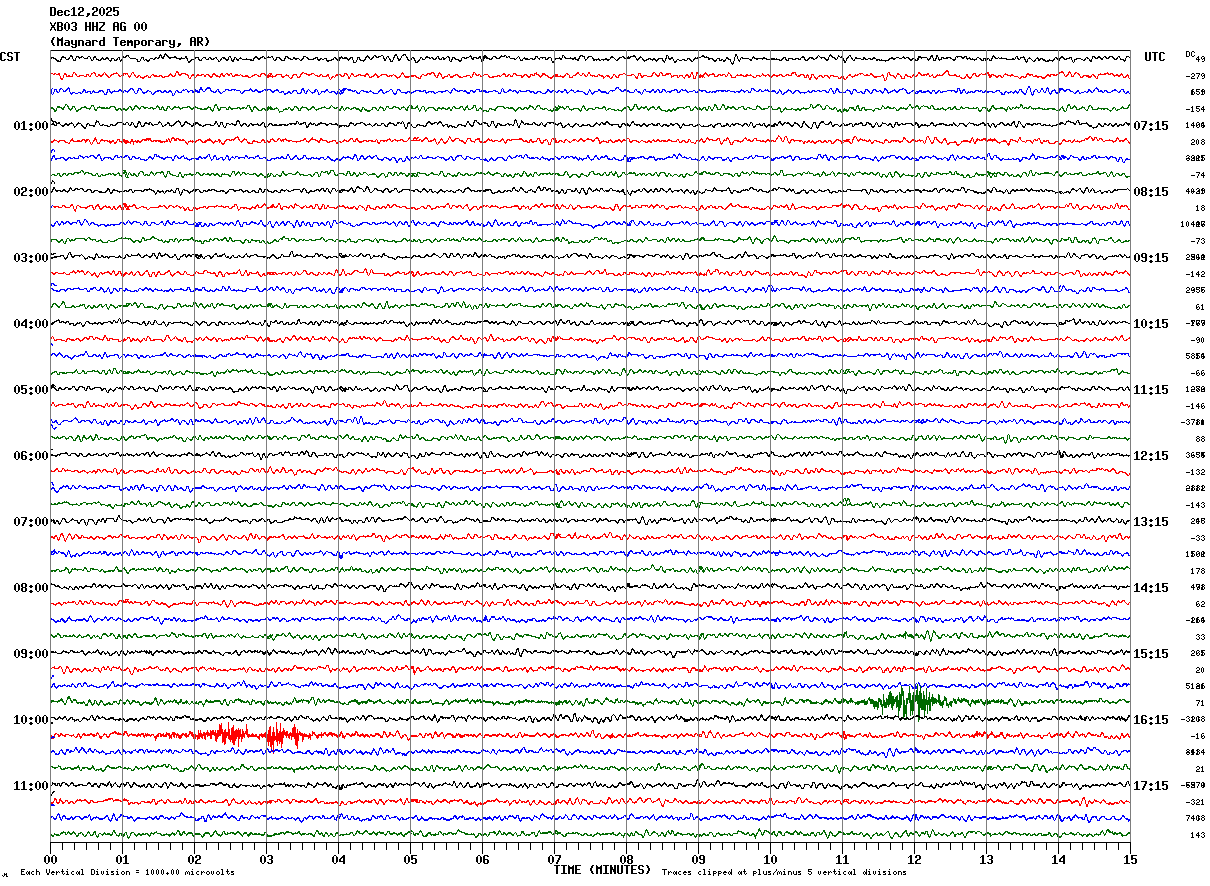The width and height of the screenshot is (1210, 886).
Task: Select the 02:00 CST time label
Action: (x=31, y=192)
